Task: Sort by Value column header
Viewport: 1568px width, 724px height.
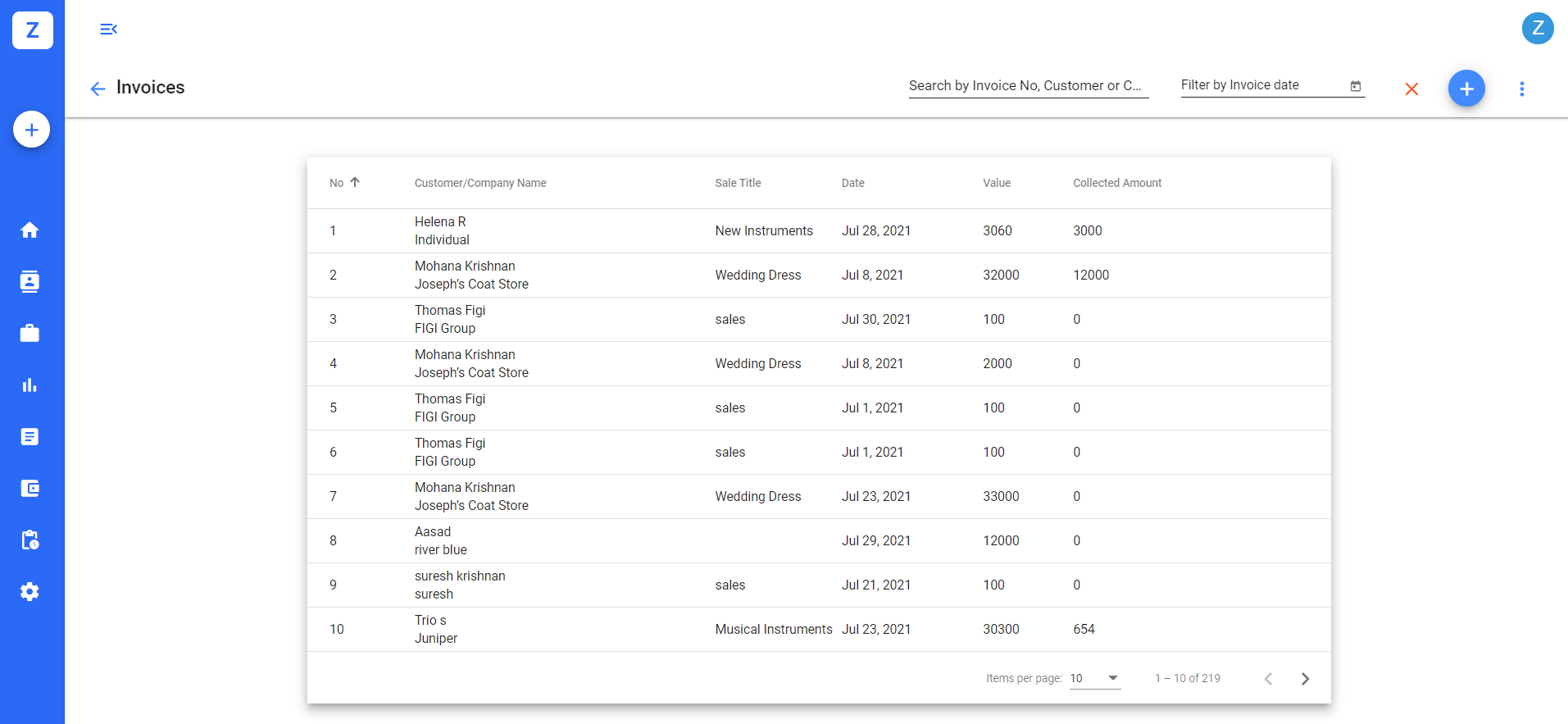Action: coord(997,183)
